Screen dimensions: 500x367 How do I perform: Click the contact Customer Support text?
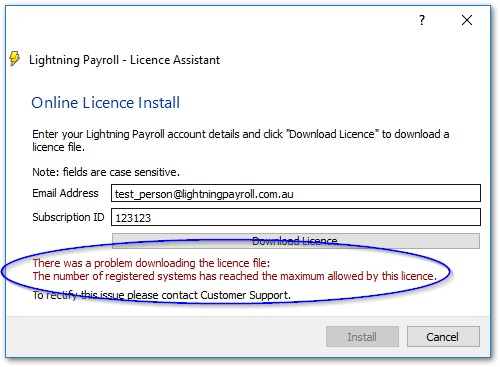coord(161,295)
